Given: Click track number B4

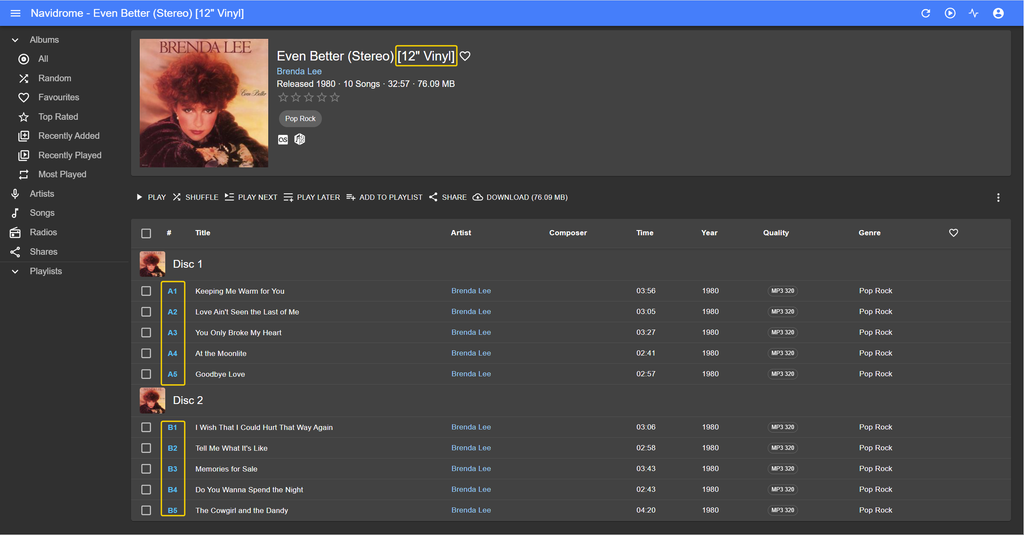Looking at the screenshot, I should pyautogui.click(x=172, y=490).
